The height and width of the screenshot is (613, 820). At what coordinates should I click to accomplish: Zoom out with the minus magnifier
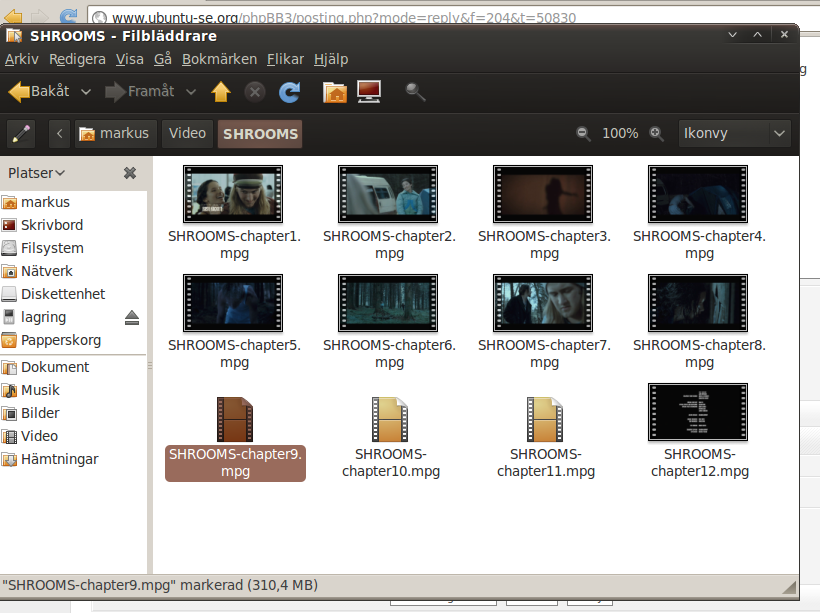tap(583, 134)
